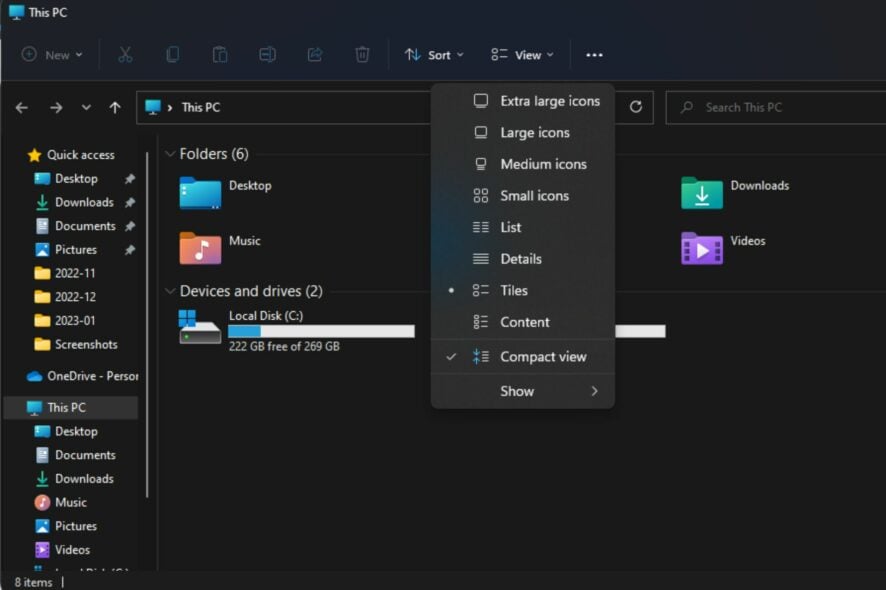Click the 8 items status text
The image size is (886, 590).
point(33,582)
